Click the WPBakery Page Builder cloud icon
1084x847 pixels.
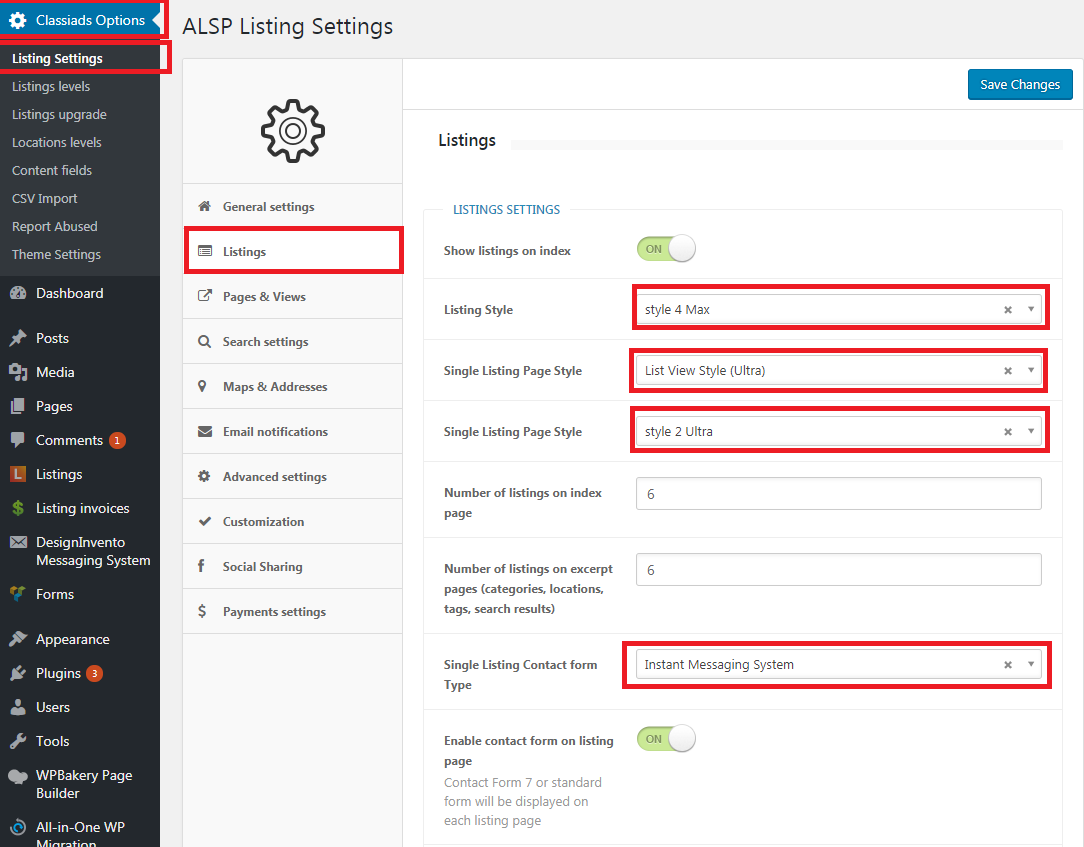pos(18,776)
